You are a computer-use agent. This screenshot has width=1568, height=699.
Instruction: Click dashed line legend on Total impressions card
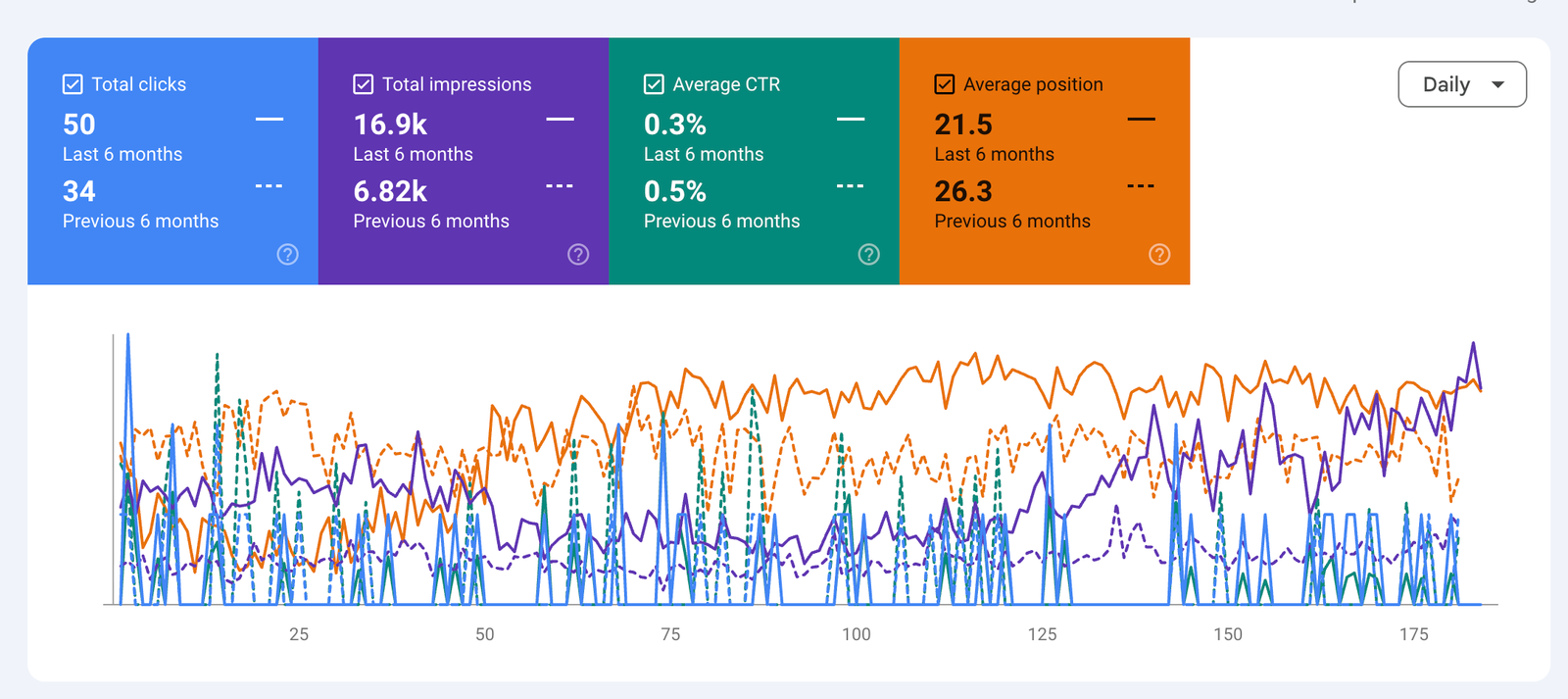pos(560,186)
